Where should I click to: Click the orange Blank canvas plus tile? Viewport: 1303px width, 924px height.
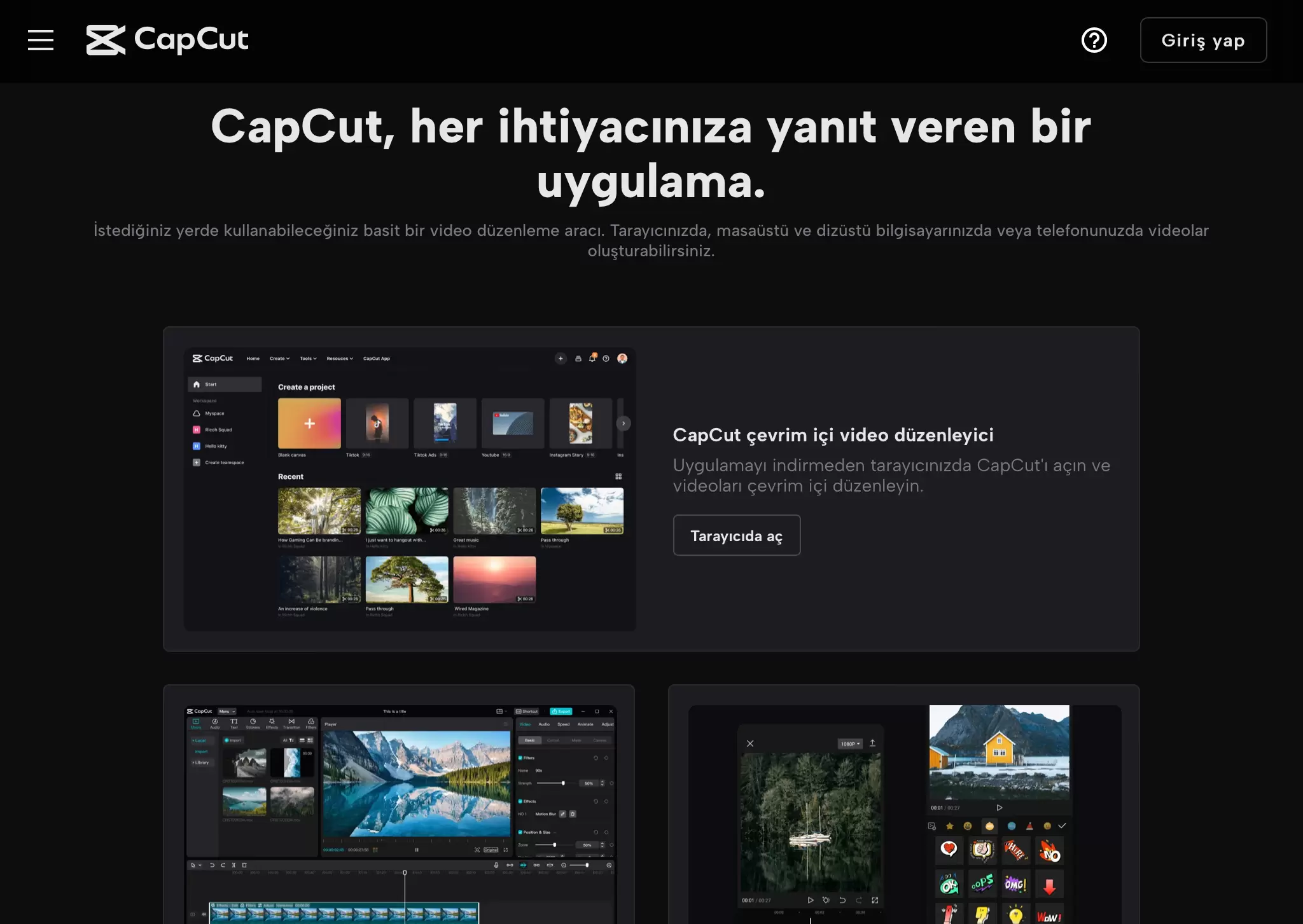(309, 424)
